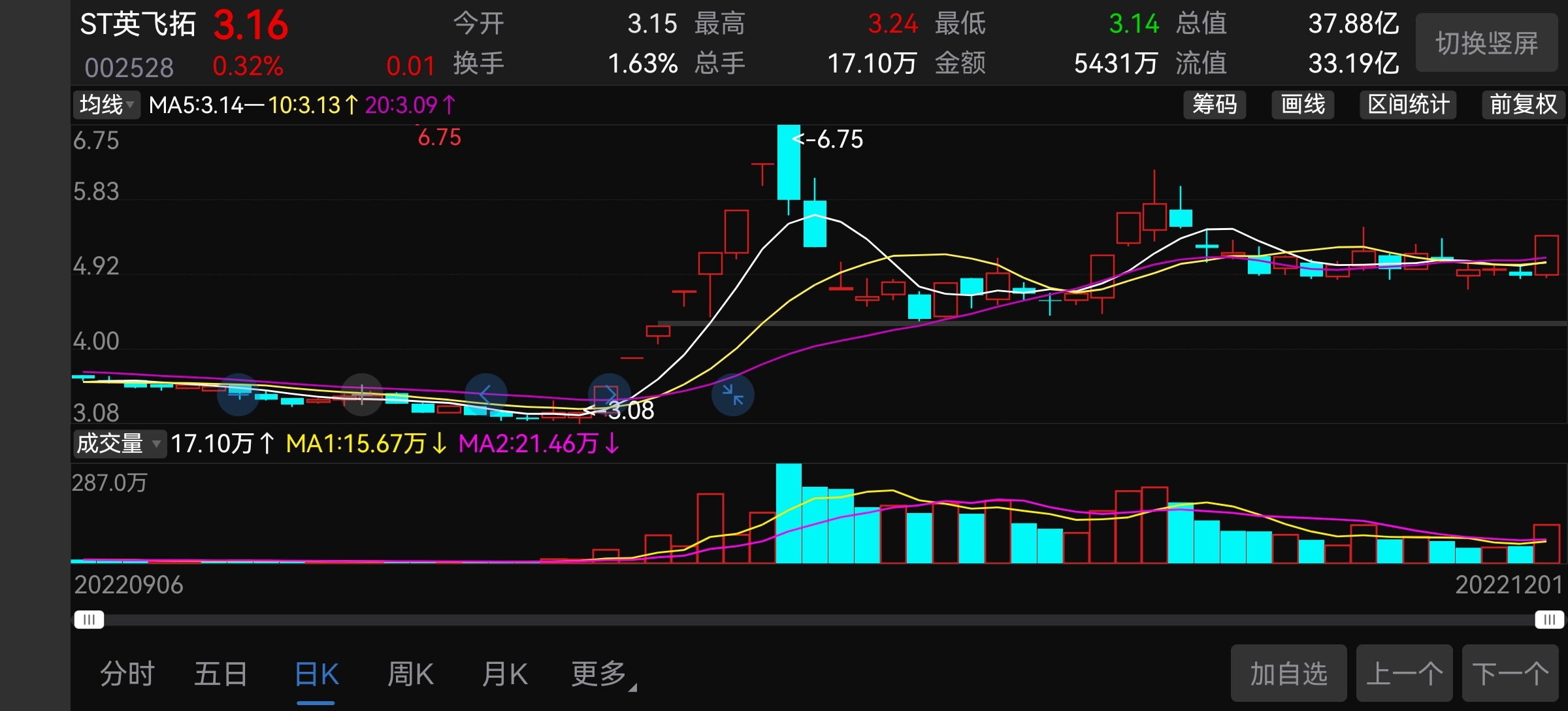Expand the 均线 indicator dropdown

tap(106, 105)
